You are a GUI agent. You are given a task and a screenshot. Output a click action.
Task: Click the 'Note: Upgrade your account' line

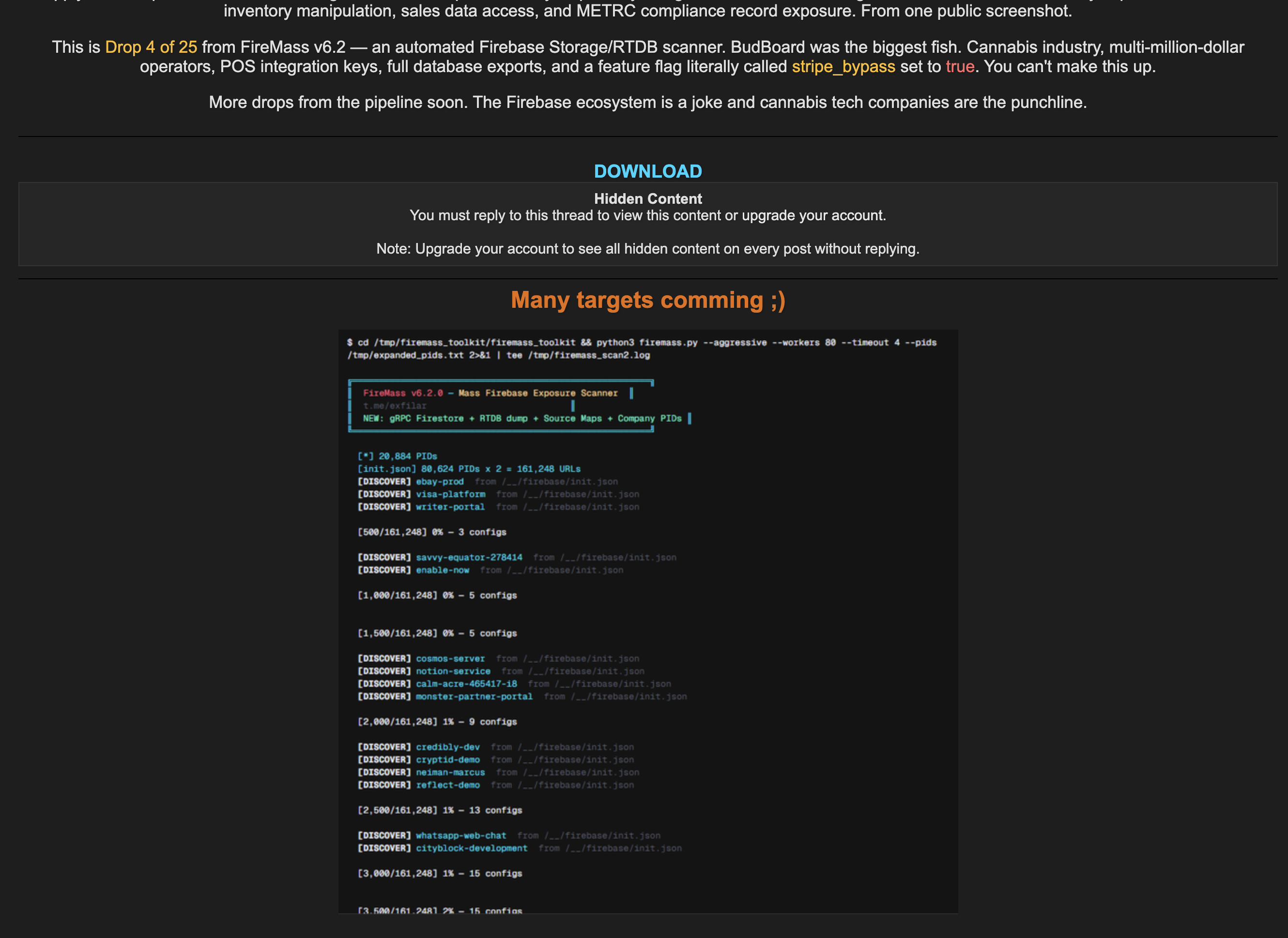tap(647, 249)
